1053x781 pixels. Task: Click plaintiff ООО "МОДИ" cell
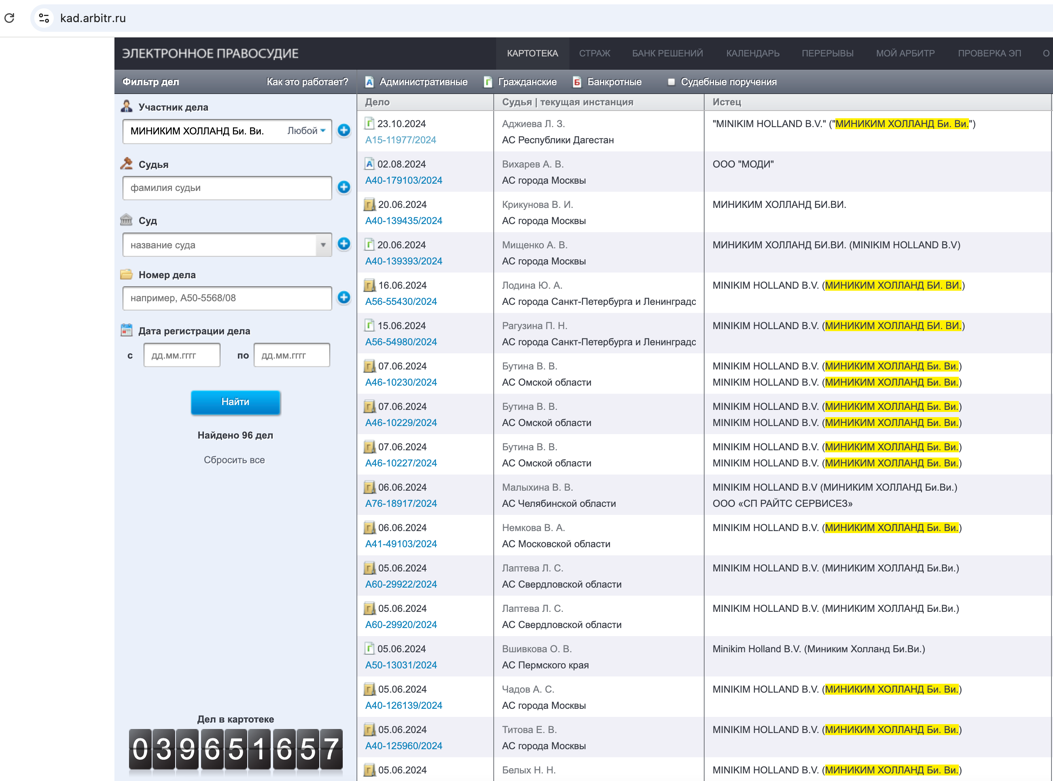(x=743, y=164)
